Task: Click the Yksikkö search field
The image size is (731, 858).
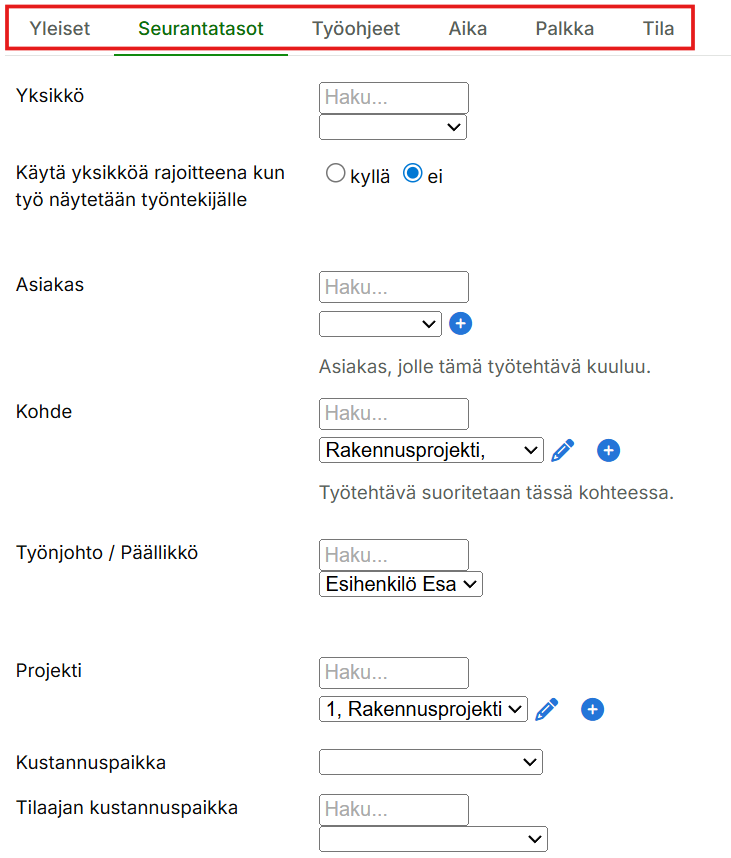Action: 393,98
